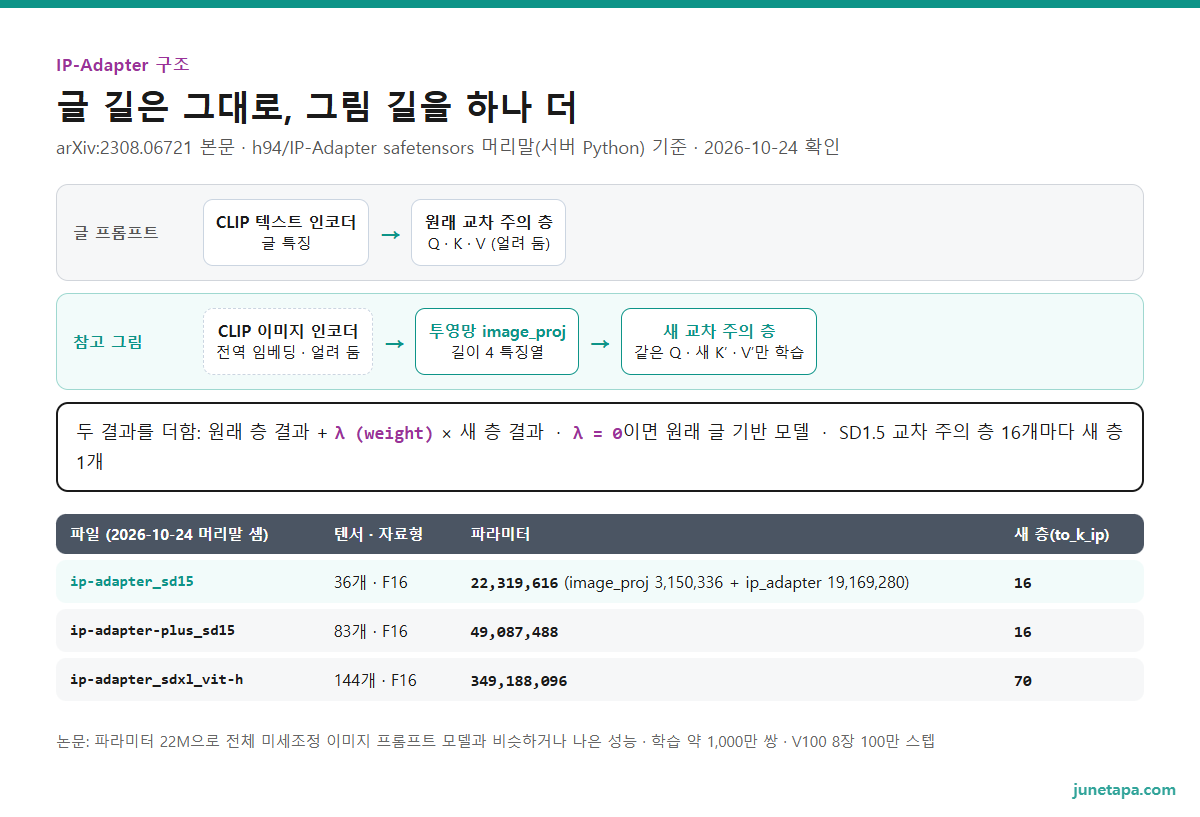Click the file name 'ip-adapter_sdxl_vit-h'
The width and height of the screenshot is (1200, 817).
(156, 680)
